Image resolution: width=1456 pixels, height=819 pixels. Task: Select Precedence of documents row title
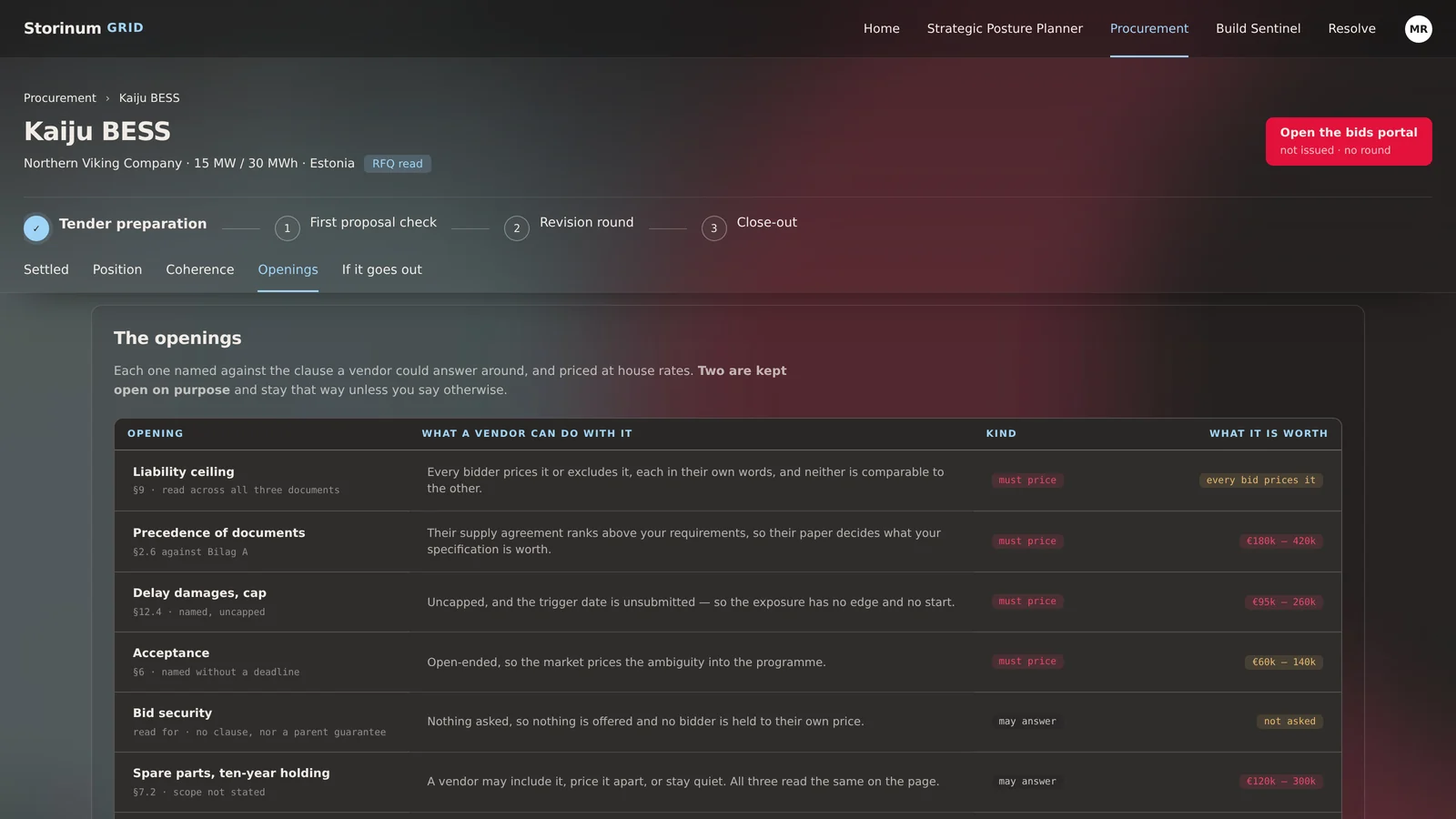coord(219,532)
